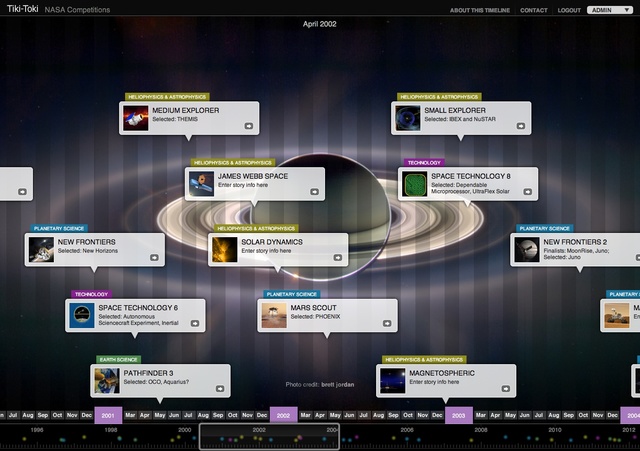Select the Pathfinder 3 story title
The width and height of the screenshot is (640, 451).
point(148,373)
